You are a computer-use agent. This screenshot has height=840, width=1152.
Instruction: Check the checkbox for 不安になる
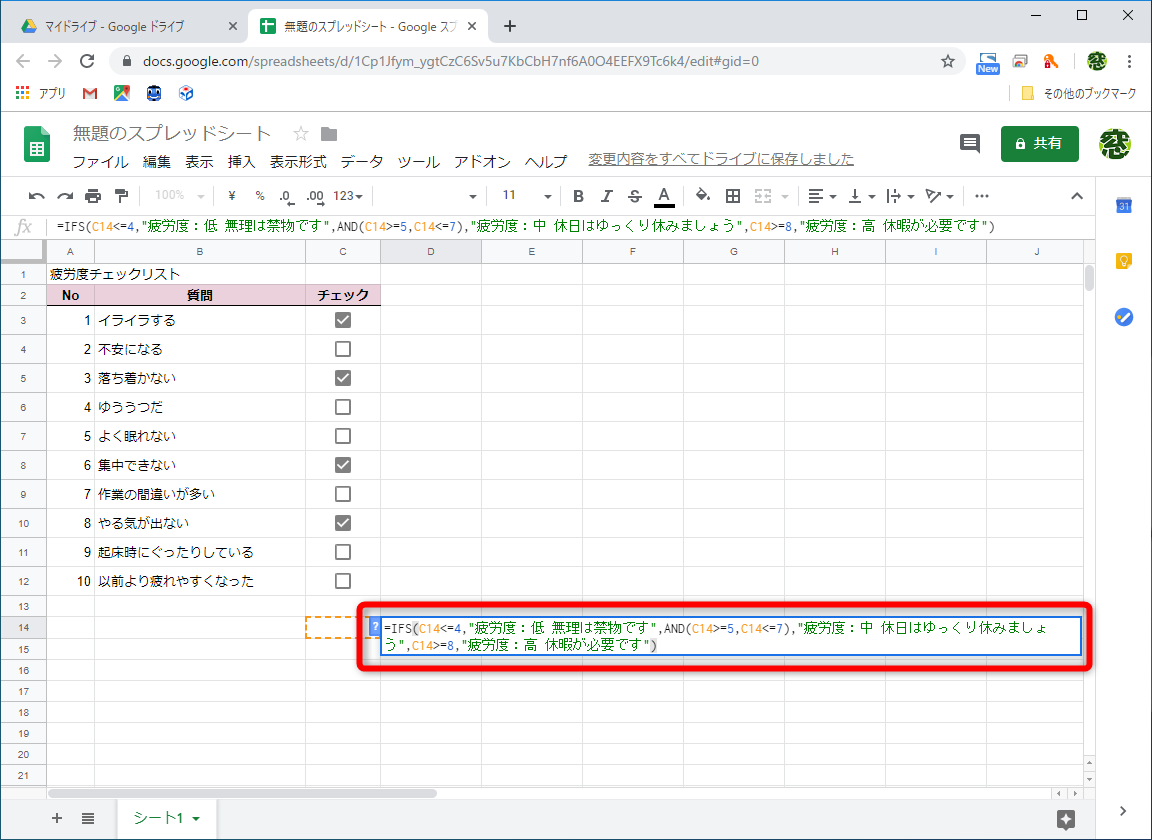pyautogui.click(x=343, y=348)
